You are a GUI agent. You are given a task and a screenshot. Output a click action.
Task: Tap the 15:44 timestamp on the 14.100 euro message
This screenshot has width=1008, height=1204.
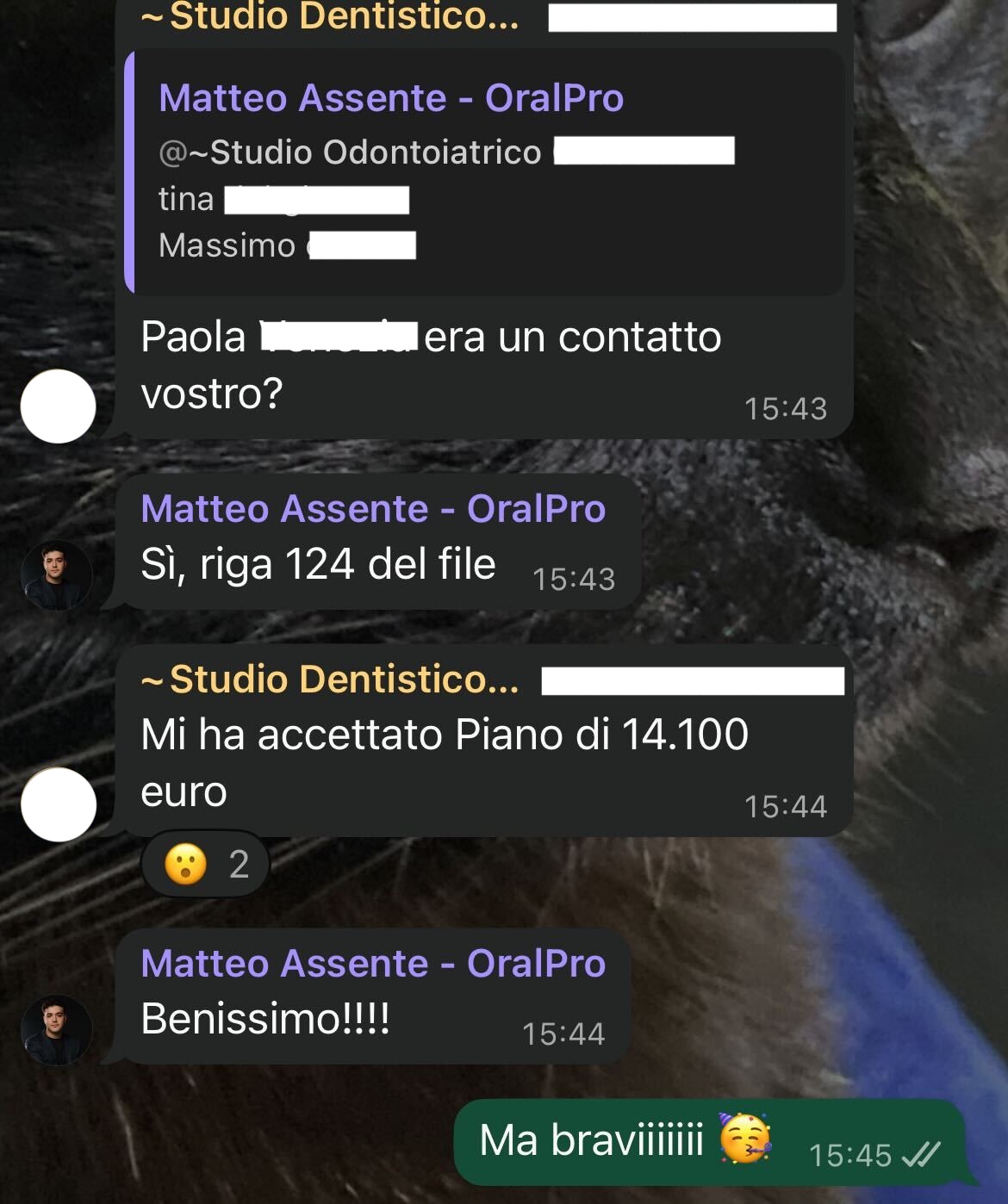[x=786, y=807]
